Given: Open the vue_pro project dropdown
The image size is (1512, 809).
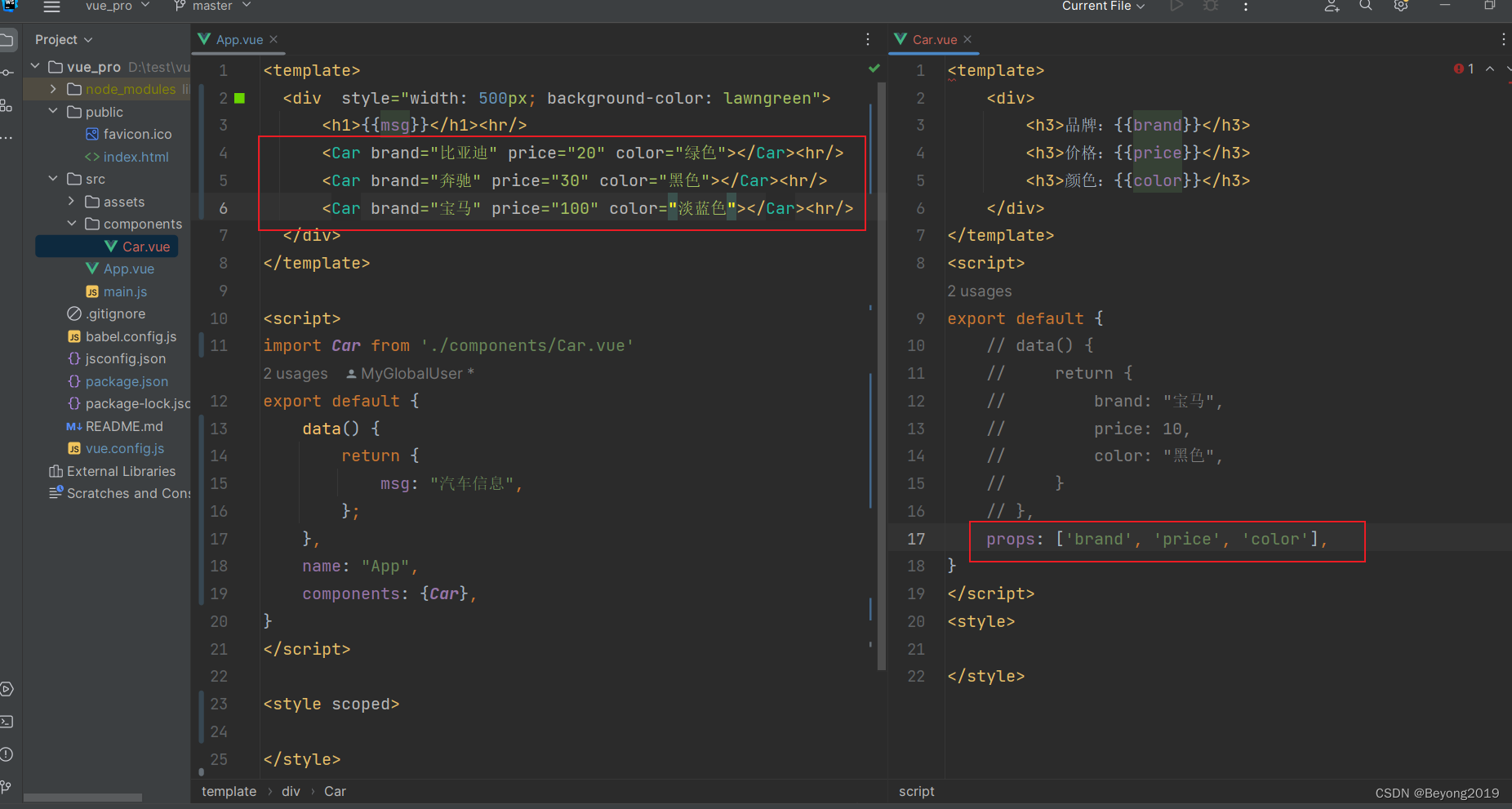Looking at the screenshot, I should coord(118,7).
